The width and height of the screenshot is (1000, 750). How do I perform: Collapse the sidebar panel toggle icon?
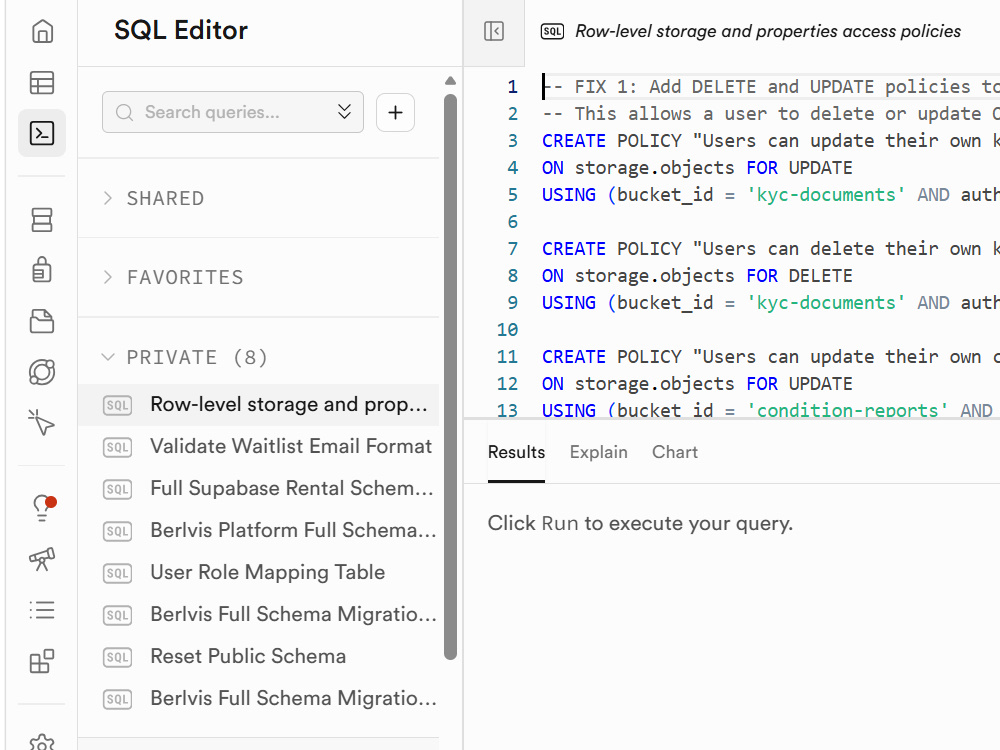pyautogui.click(x=494, y=31)
